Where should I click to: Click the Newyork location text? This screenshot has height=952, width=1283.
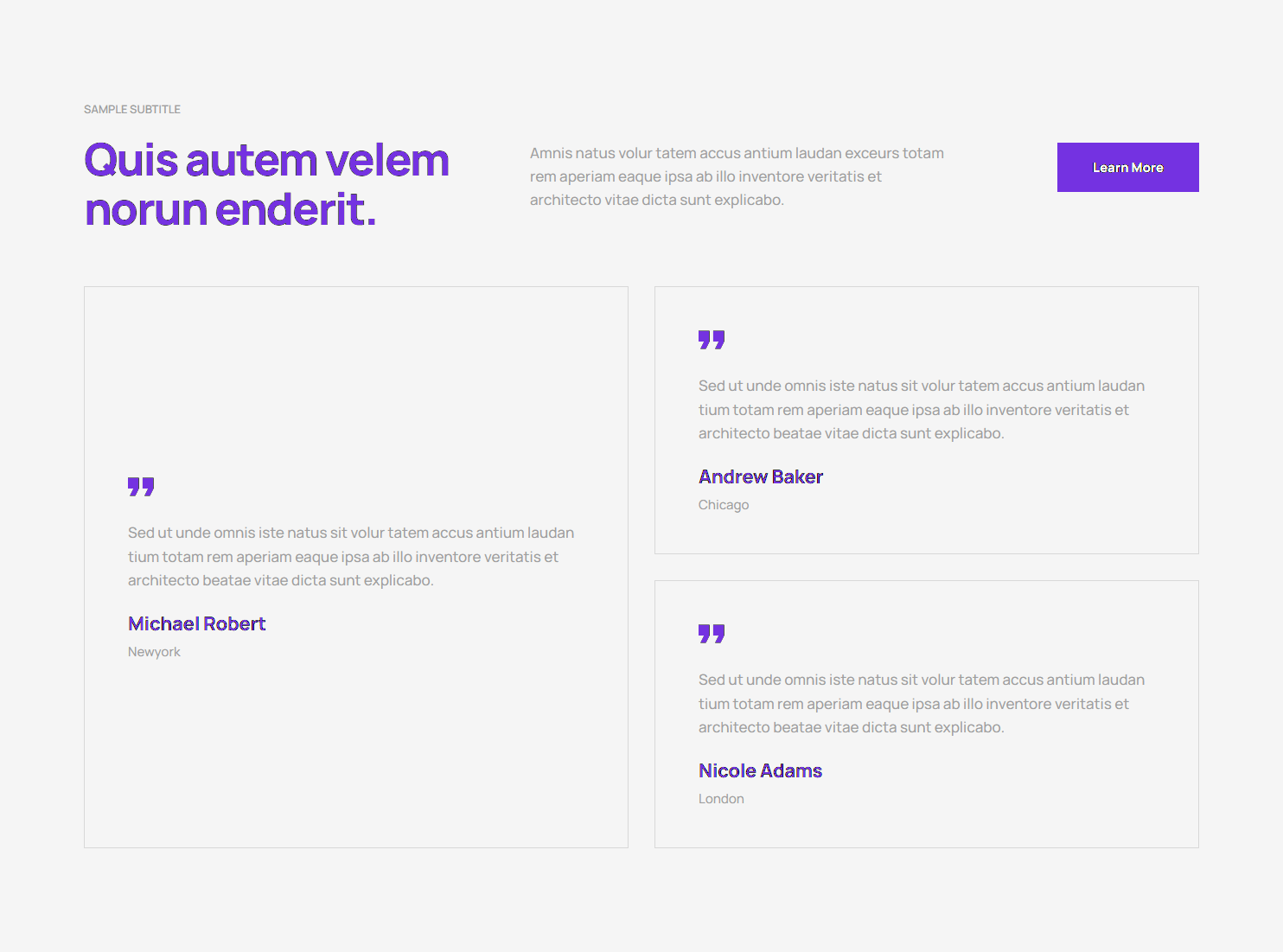click(154, 652)
